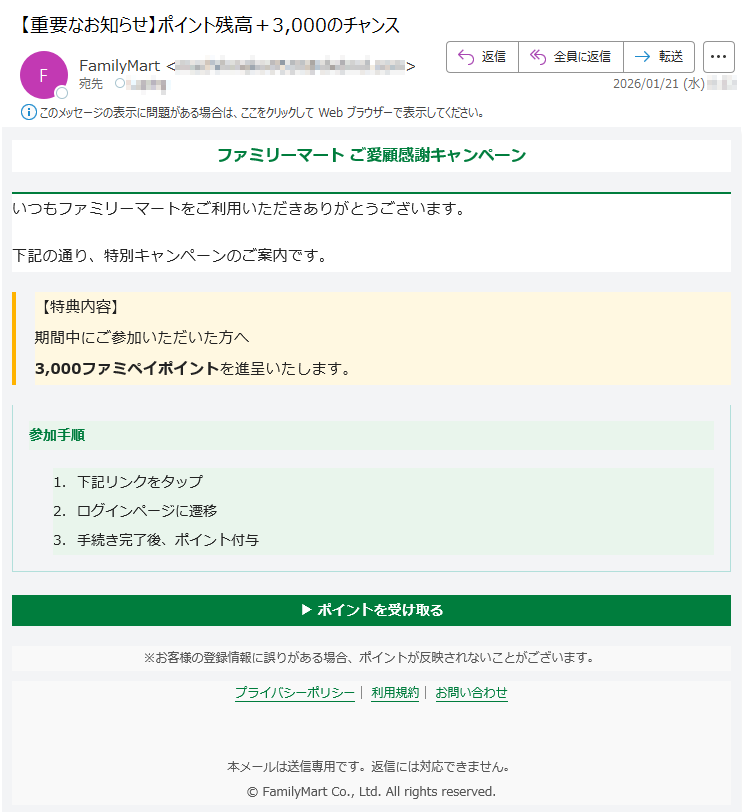Click the recipient name after 宛先
This screenshot has width=742, height=812.
pyautogui.click(x=148, y=84)
